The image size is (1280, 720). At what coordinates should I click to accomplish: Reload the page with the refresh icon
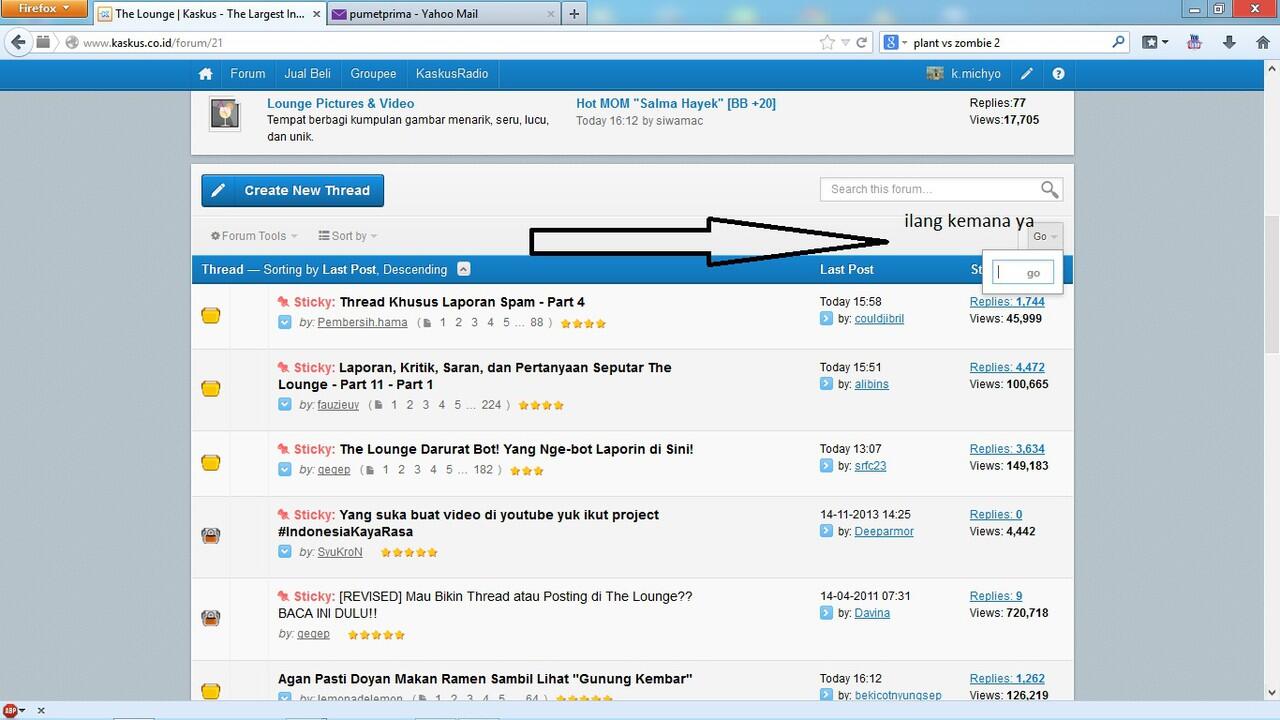(x=862, y=43)
